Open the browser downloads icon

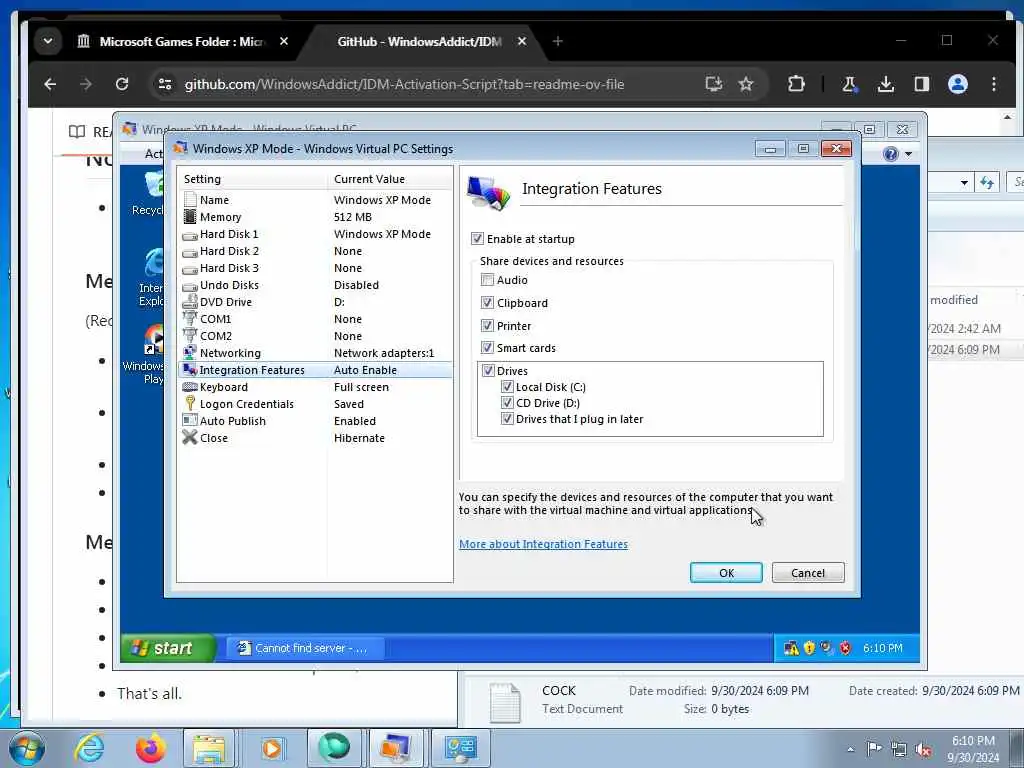886,84
